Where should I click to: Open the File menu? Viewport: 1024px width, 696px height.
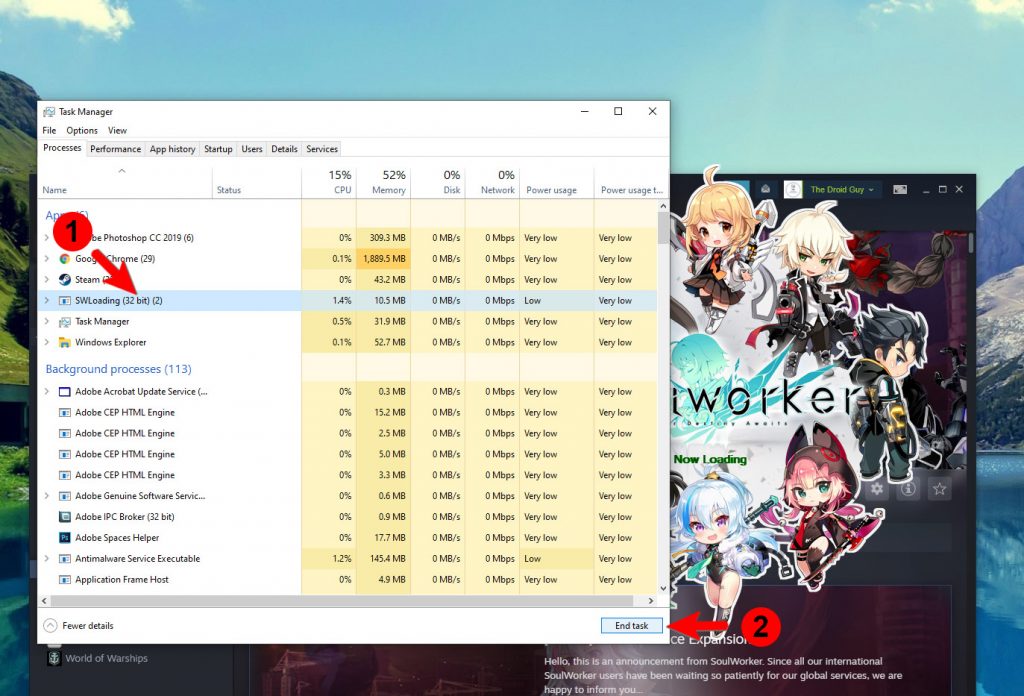(49, 131)
